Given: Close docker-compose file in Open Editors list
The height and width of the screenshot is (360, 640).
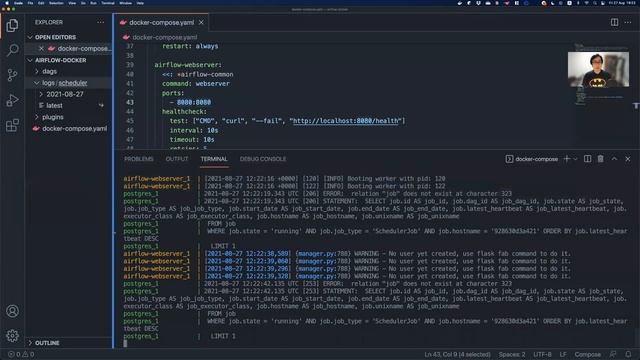Looking at the screenshot, I should coord(41,48).
